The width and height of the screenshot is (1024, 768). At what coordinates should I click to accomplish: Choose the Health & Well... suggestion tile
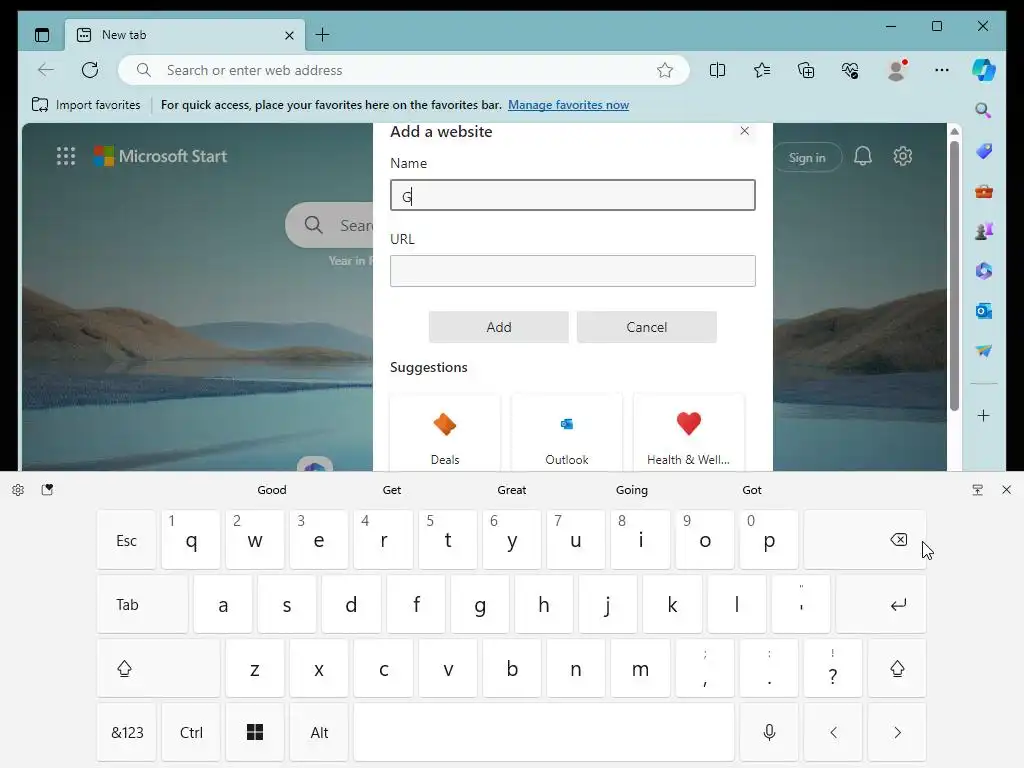point(688,432)
